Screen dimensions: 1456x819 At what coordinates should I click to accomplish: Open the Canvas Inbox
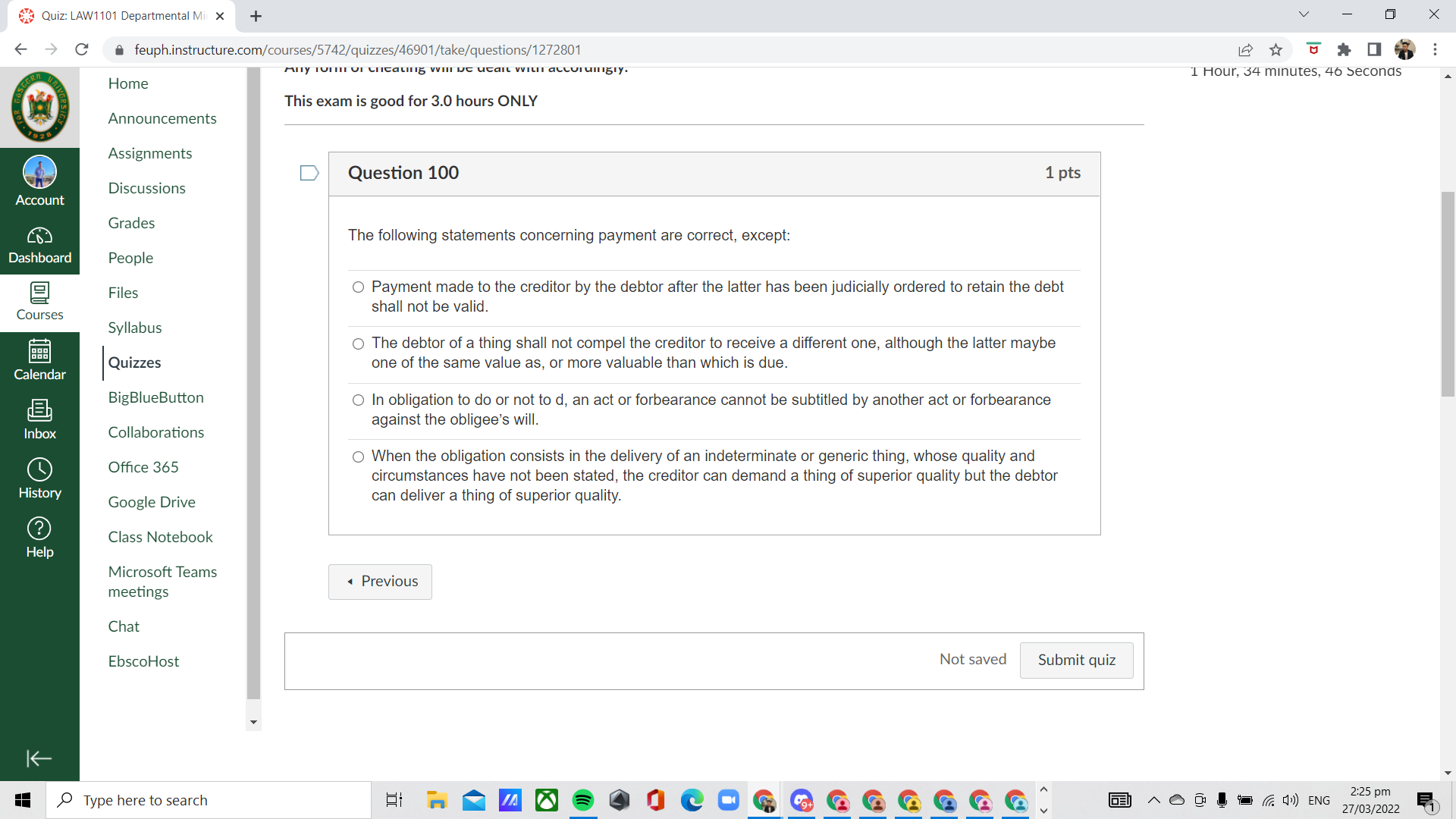(x=39, y=419)
